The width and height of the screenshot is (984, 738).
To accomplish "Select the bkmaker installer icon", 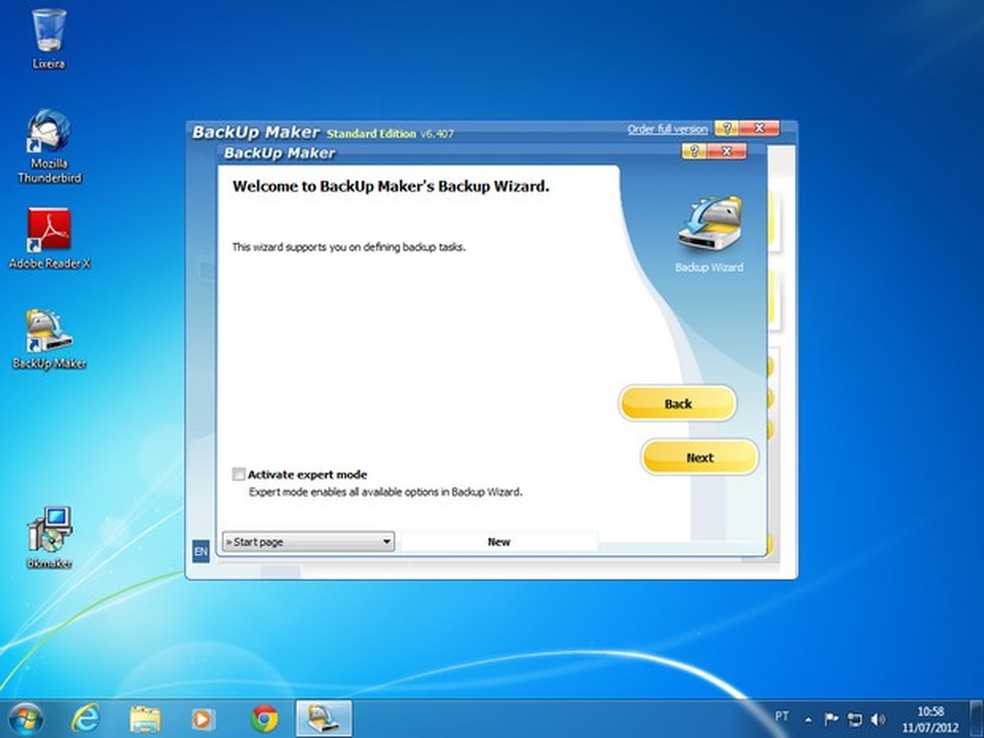I will point(49,530).
